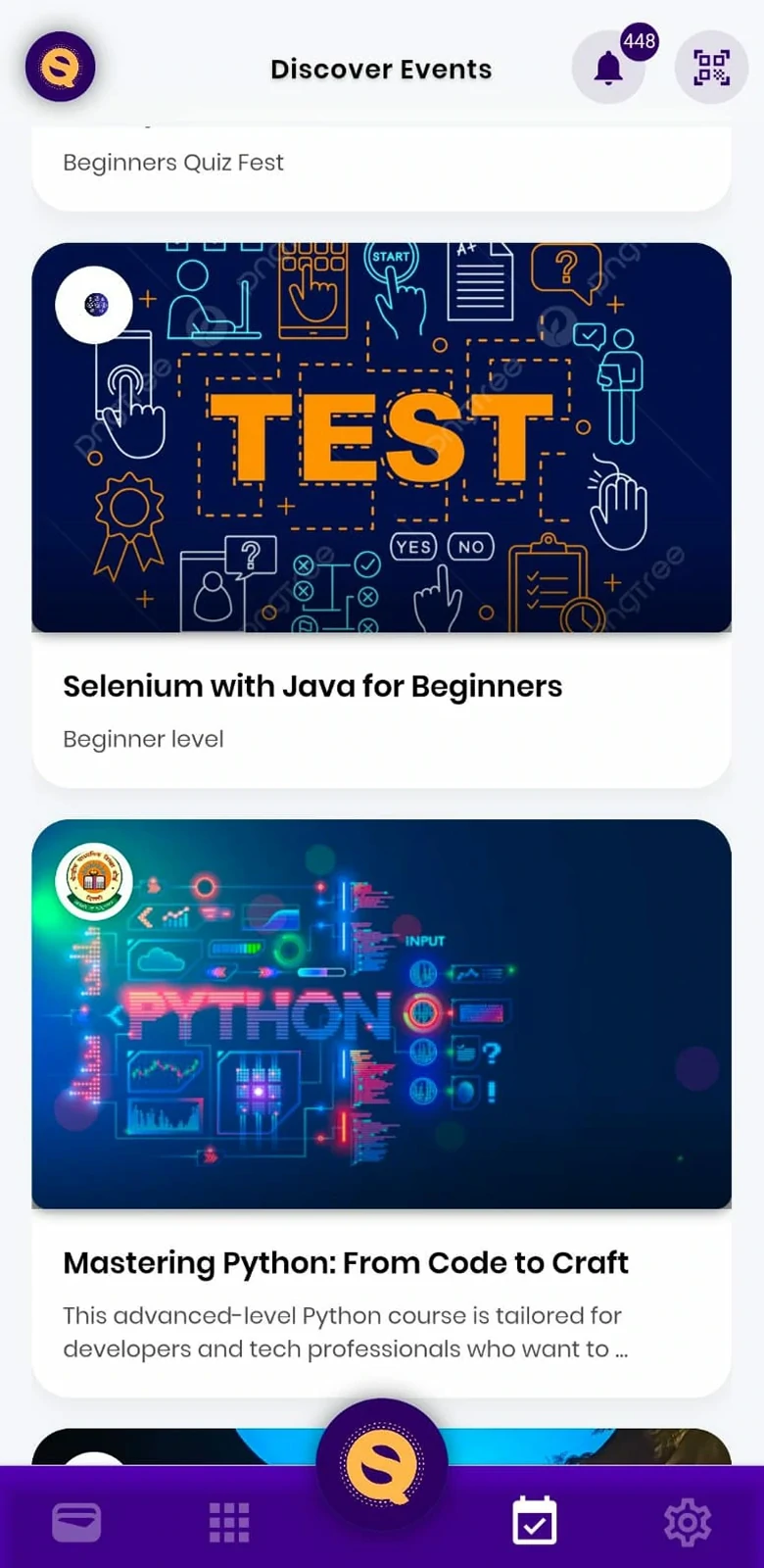The width and height of the screenshot is (764, 1568).
Task: Open the partially visible event card at bottom
Action: [382, 1446]
